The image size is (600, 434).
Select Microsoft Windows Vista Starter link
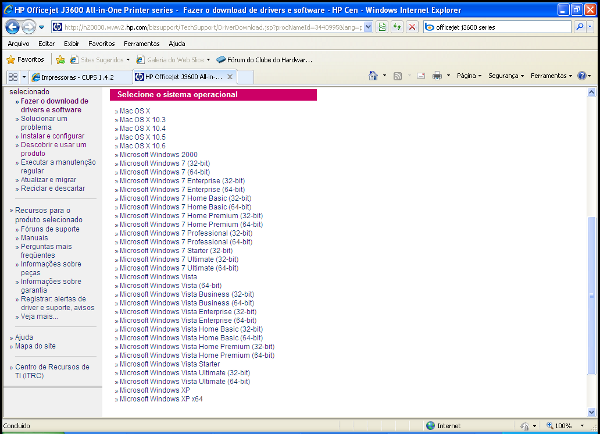170,364
